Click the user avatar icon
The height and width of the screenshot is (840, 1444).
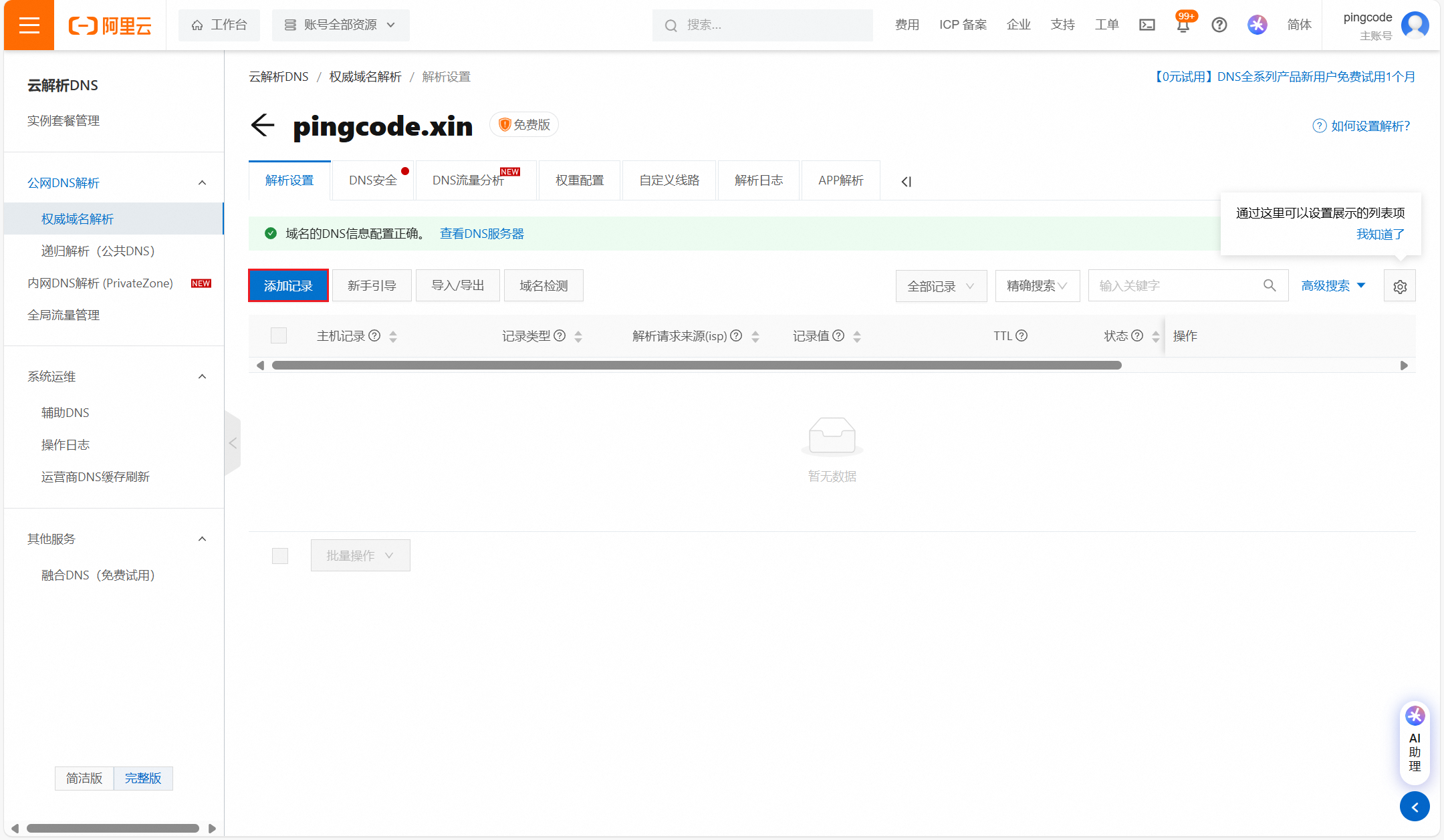point(1415,25)
